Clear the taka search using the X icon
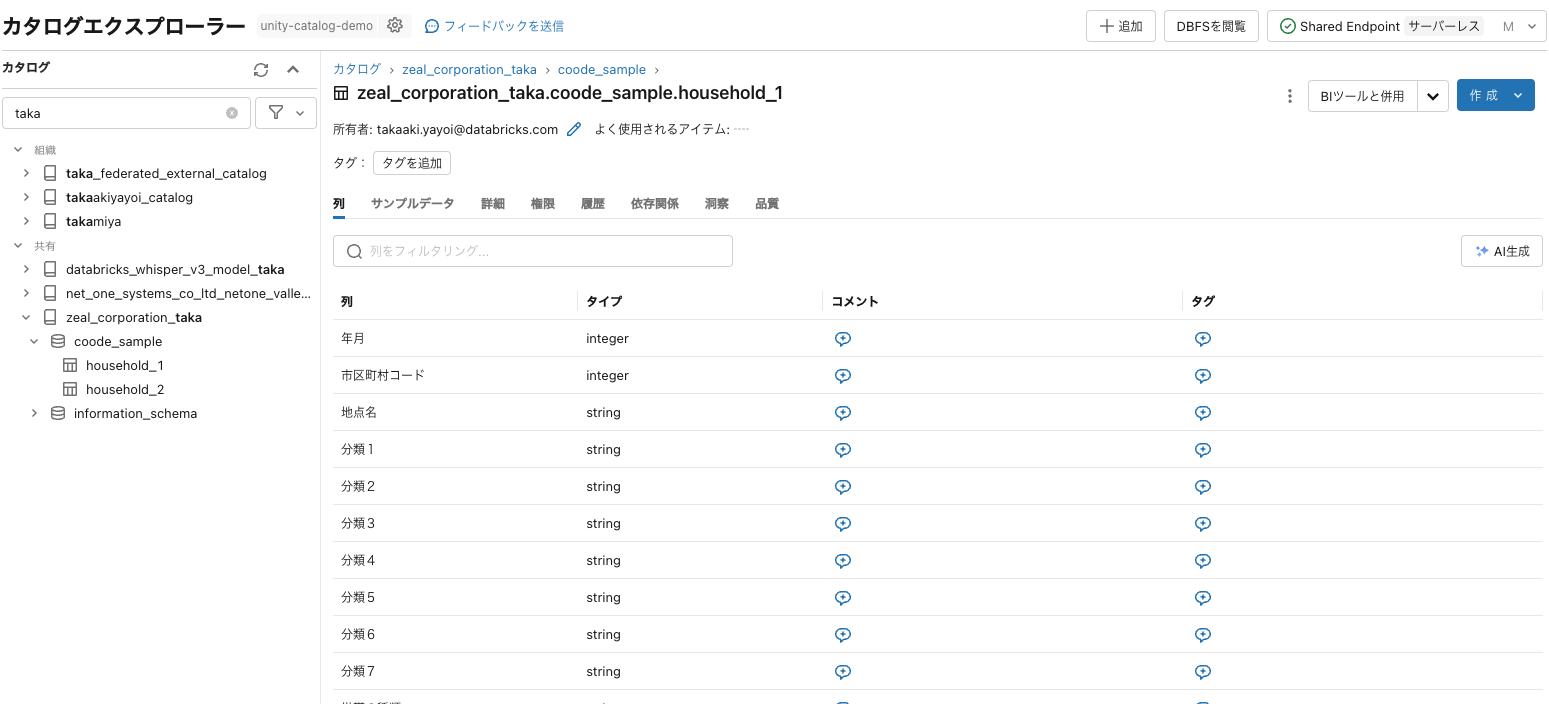Screen dimensions: 1549x704 (x=232, y=112)
